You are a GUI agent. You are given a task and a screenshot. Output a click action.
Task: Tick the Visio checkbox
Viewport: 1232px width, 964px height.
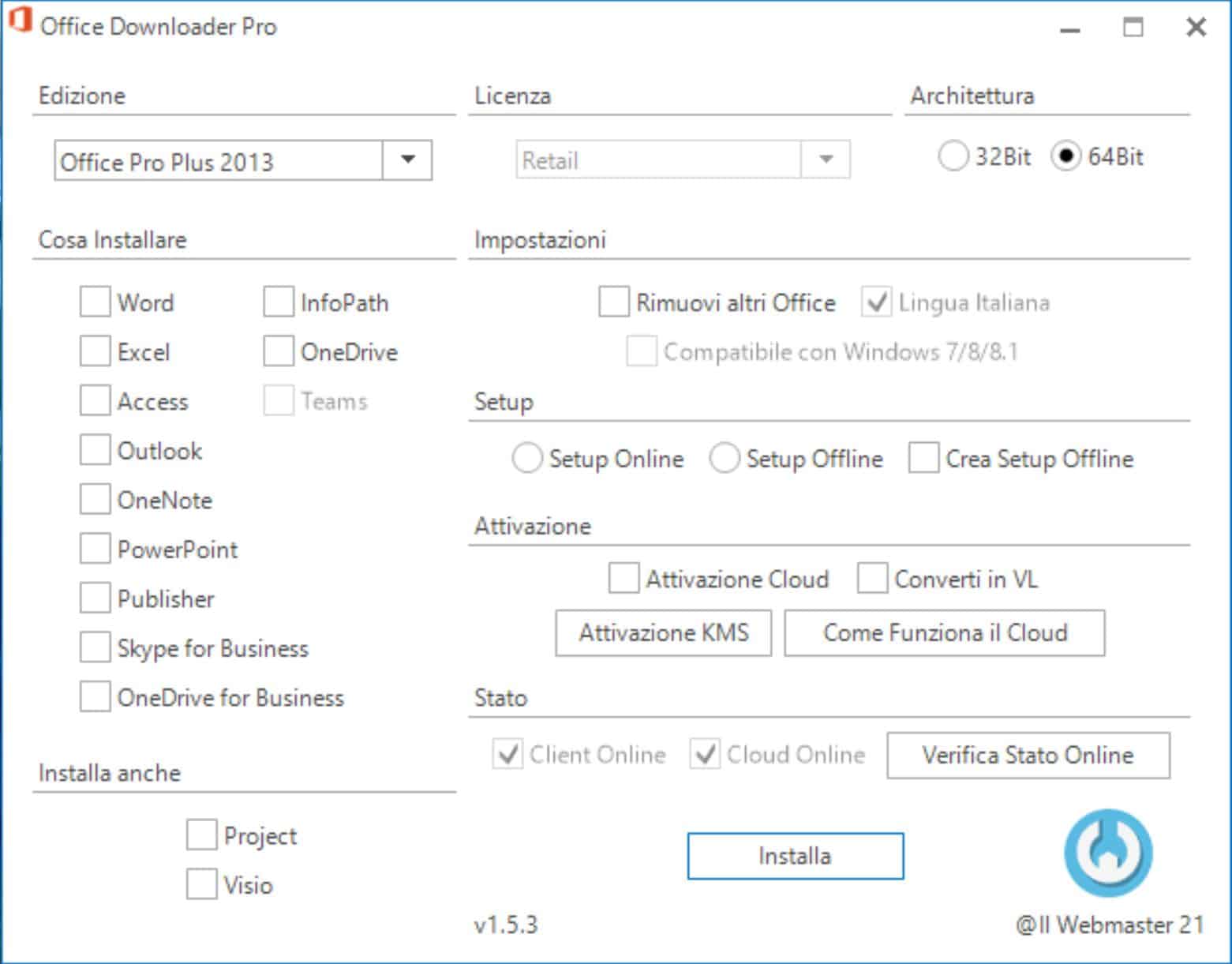(x=201, y=884)
